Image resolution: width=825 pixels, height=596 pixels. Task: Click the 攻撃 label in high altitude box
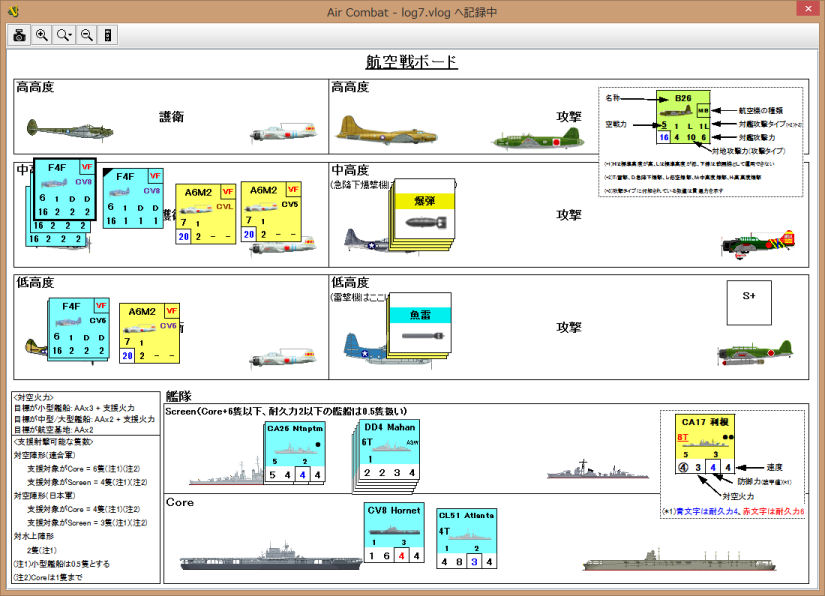click(x=569, y=116)
